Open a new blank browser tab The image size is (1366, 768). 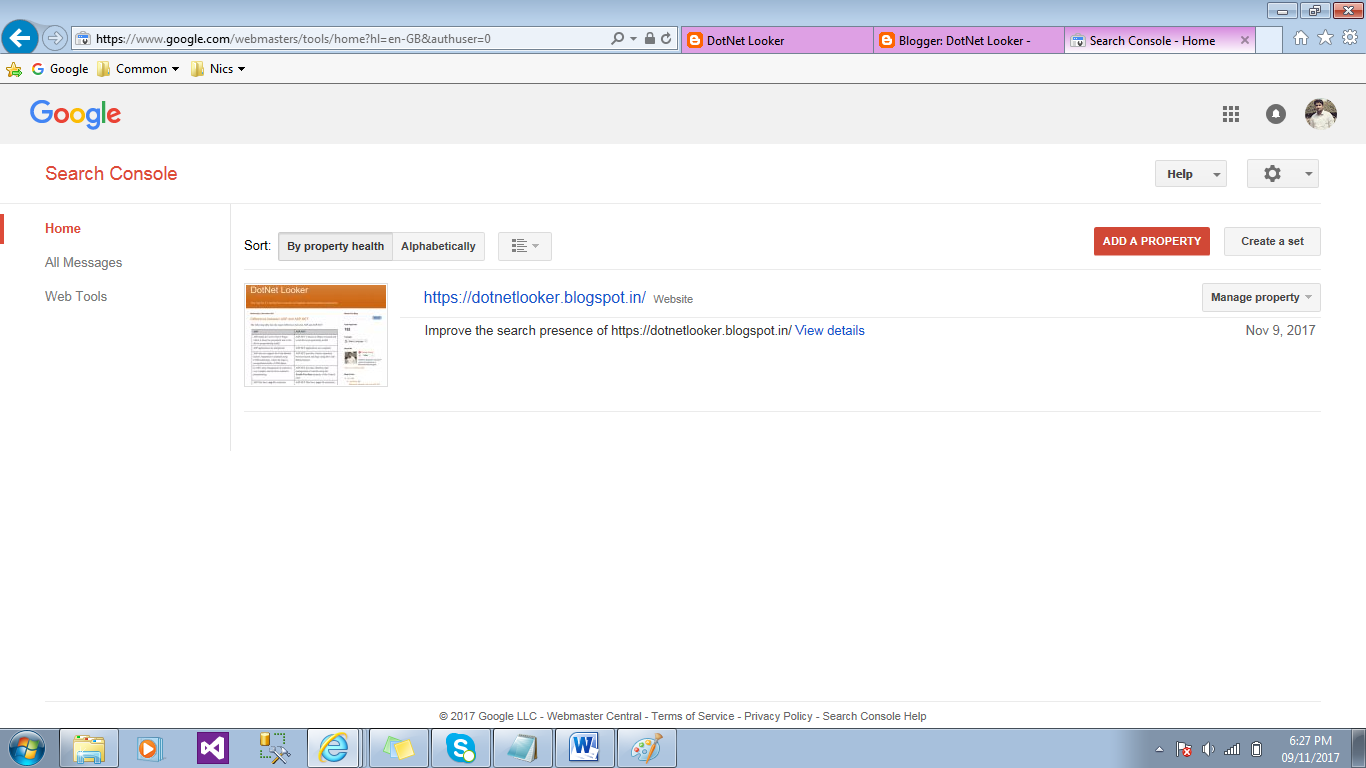pyautogui.click(x=1269, y=41)
